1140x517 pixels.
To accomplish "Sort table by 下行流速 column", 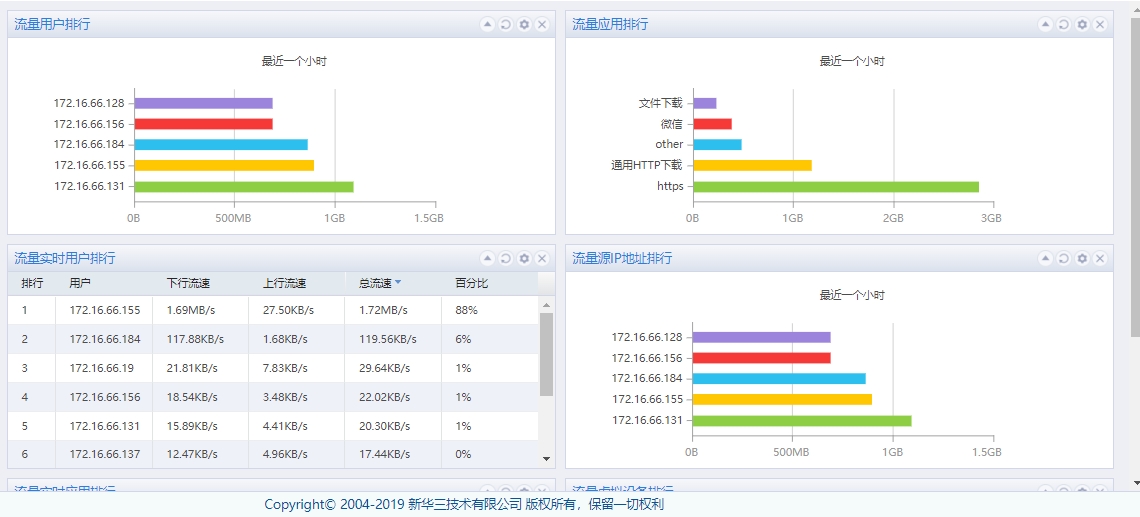I will click(x=188, y=283).
